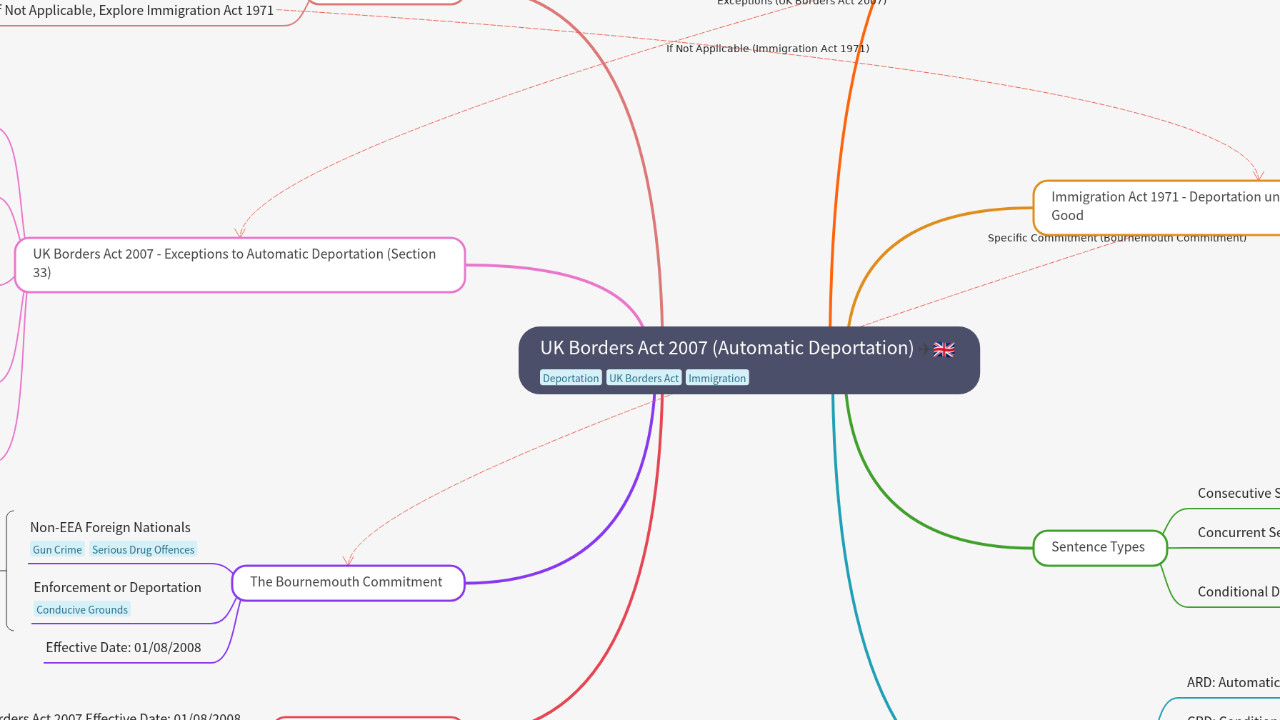Select the Borders Act 2007 Effective Date item
This screenshot has width=1280, height=720.
pyautogui.click(x=120, y=716)
